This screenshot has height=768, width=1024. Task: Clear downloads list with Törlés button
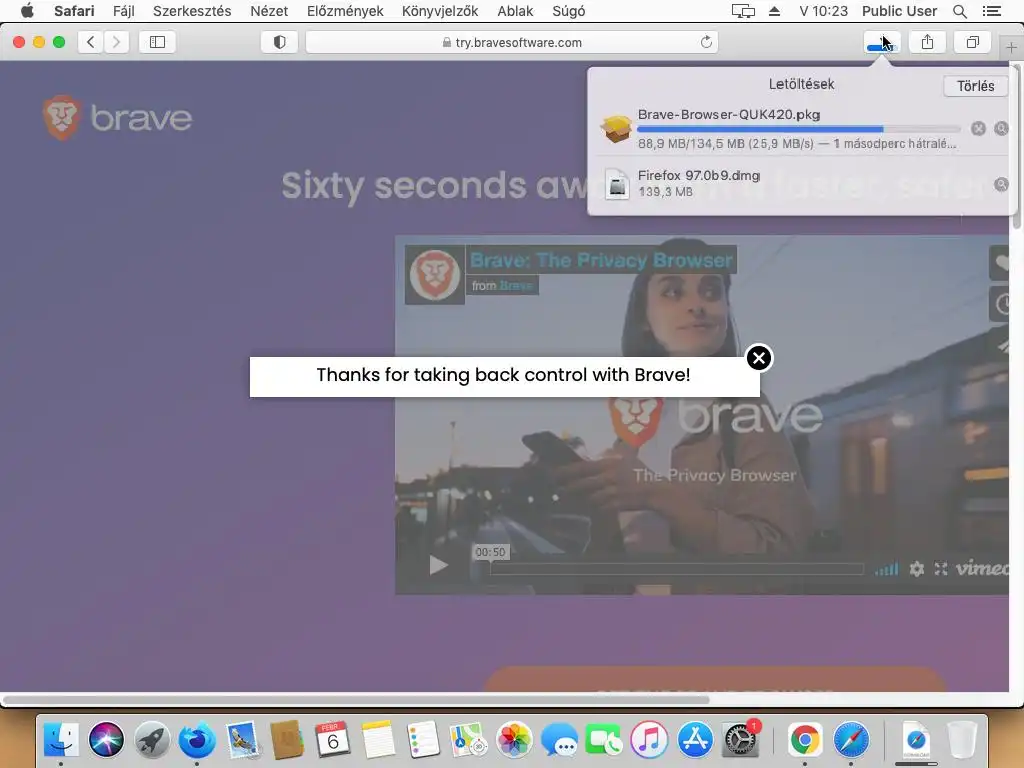tap(975, 86)
